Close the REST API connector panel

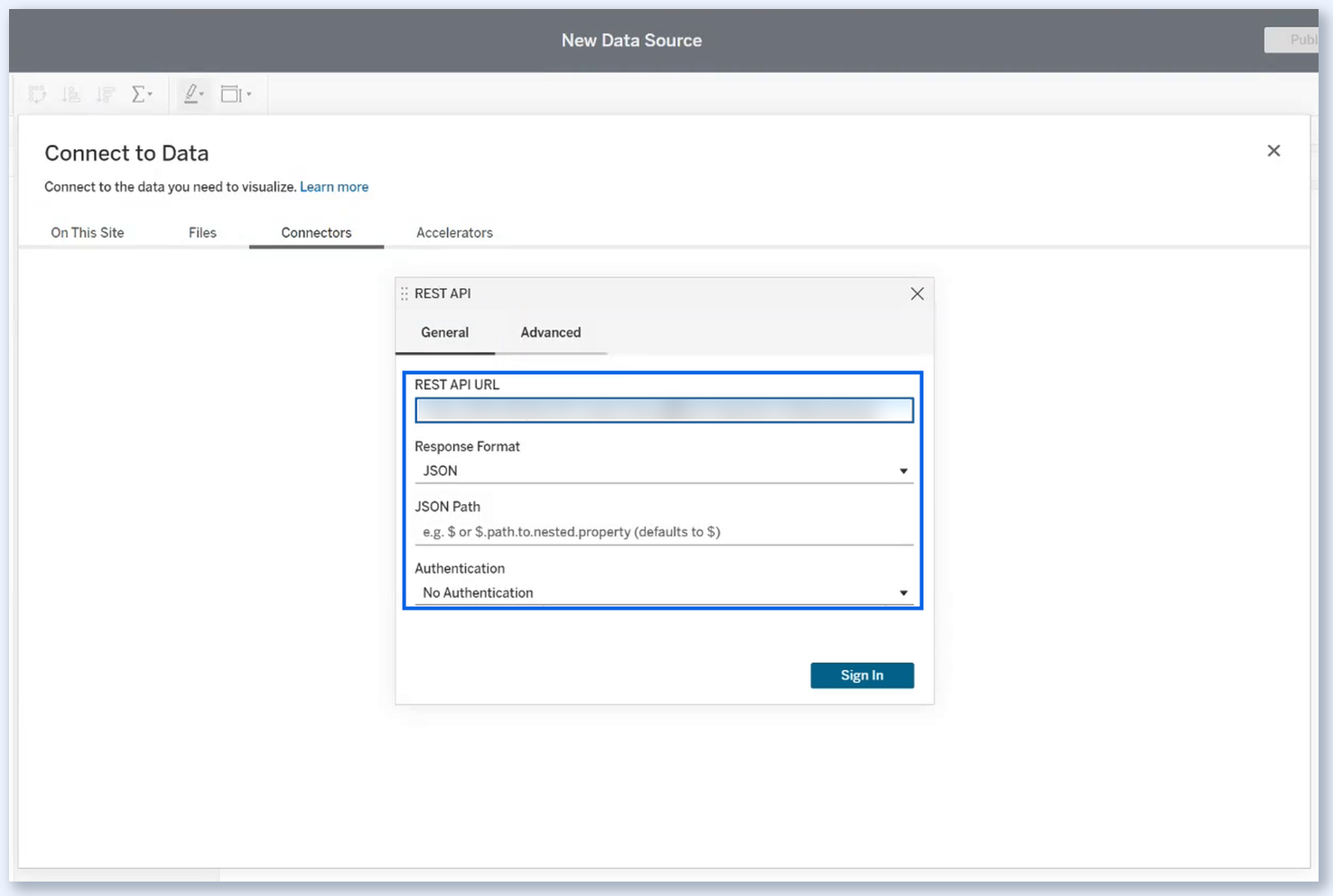click(917, 294)
